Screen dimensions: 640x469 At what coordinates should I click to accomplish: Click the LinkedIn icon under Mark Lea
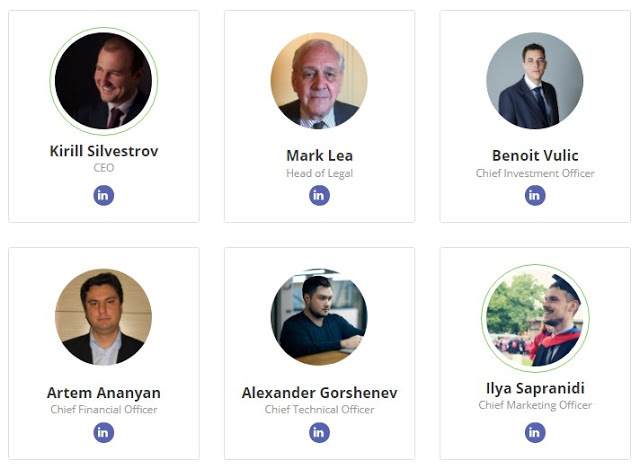tap(319, 195)
